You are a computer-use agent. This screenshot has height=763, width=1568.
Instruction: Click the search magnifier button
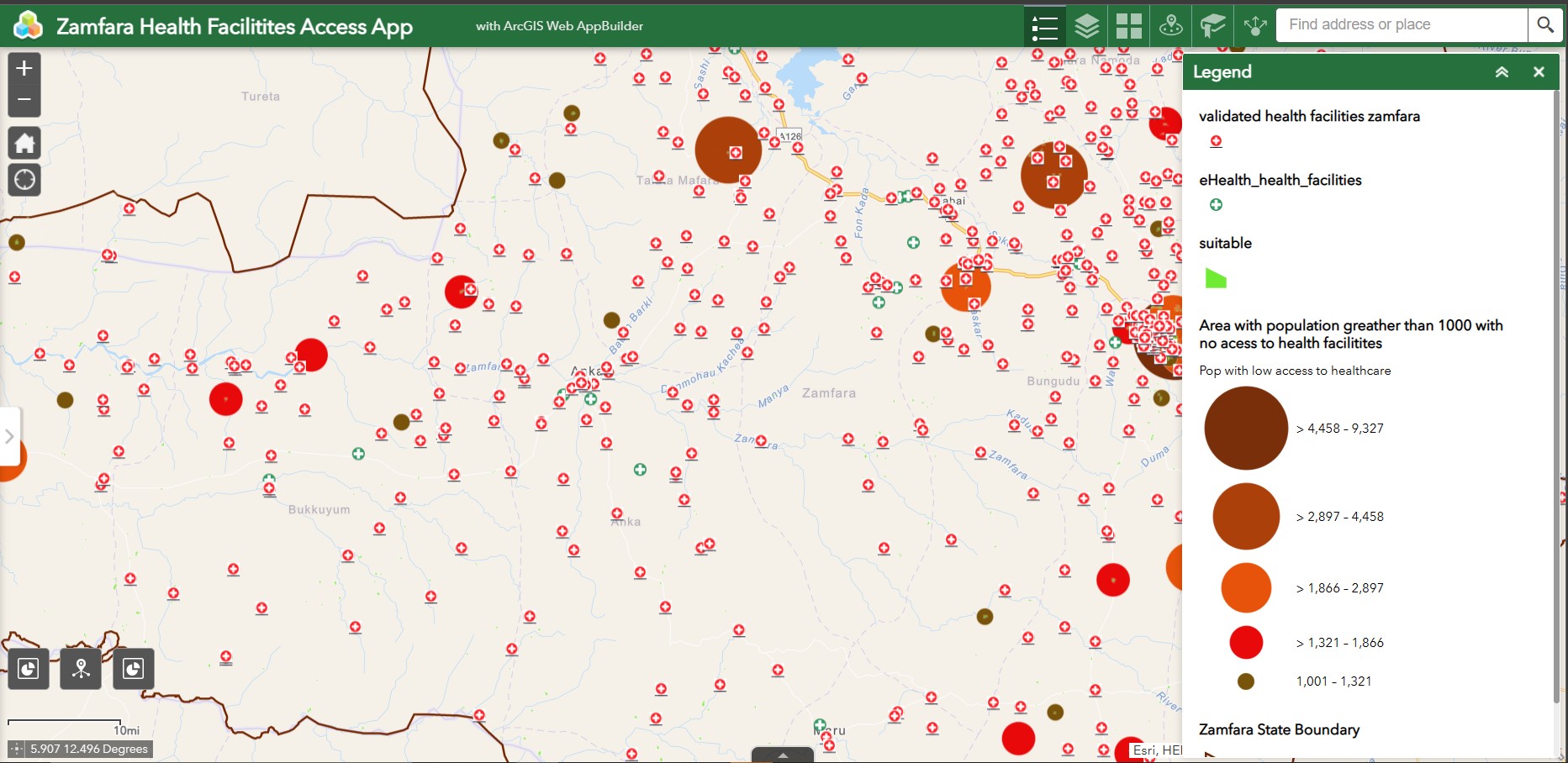point(1545,25)
